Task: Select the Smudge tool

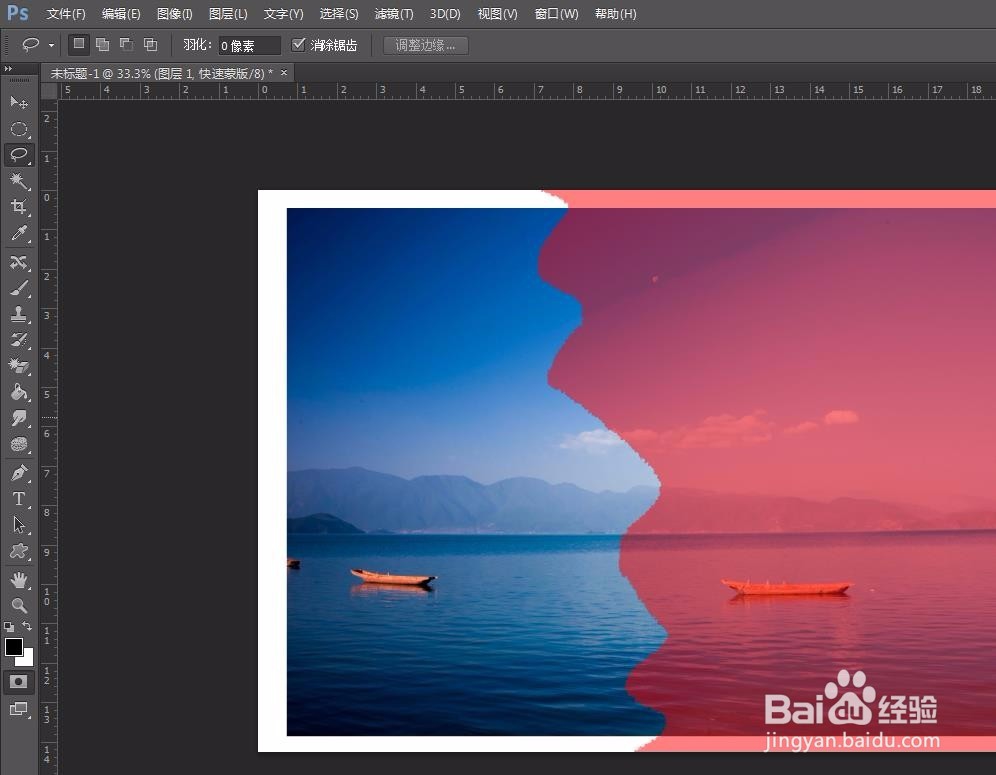Action: (19, 418)
